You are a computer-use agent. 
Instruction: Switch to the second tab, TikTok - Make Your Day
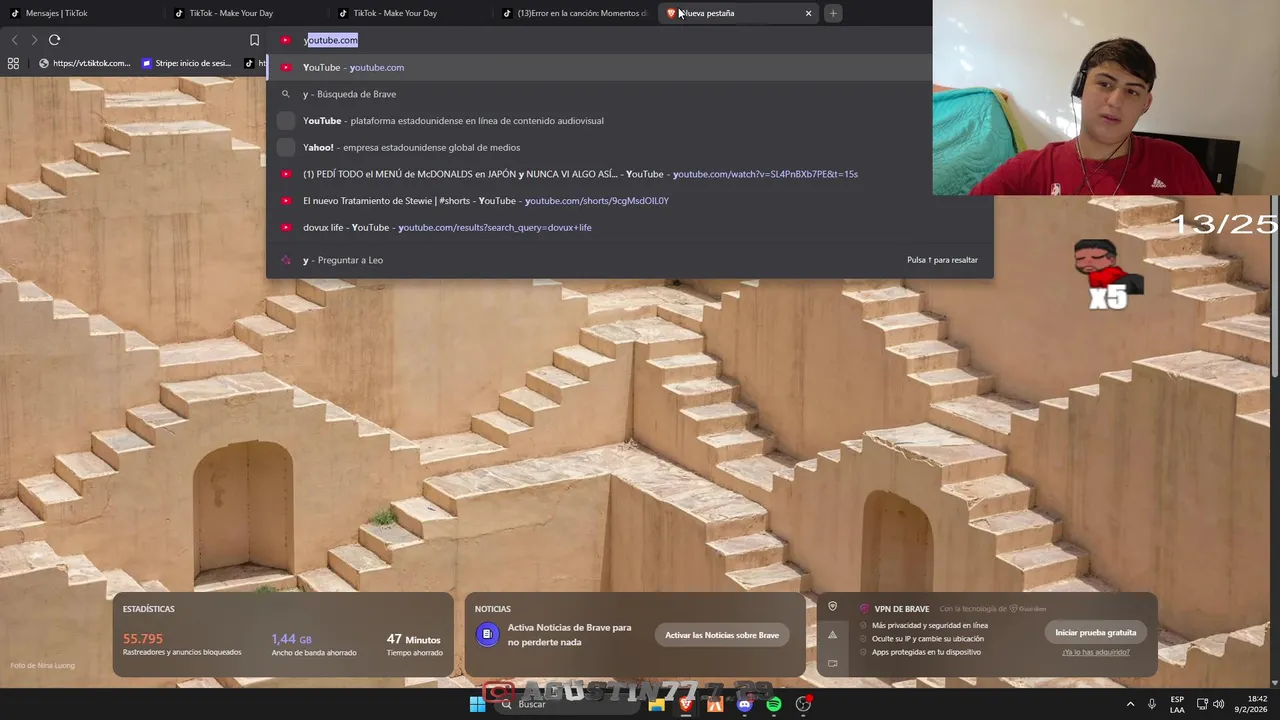pyautogui.click(x=245, y=13)
